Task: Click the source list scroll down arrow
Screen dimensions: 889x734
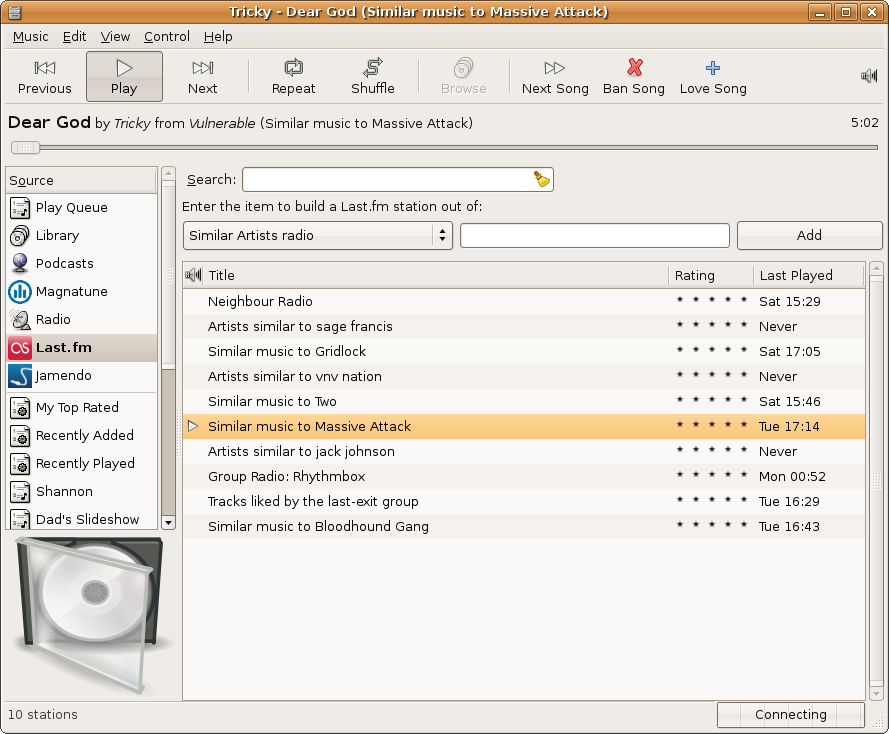Action: tap(168, 523)
